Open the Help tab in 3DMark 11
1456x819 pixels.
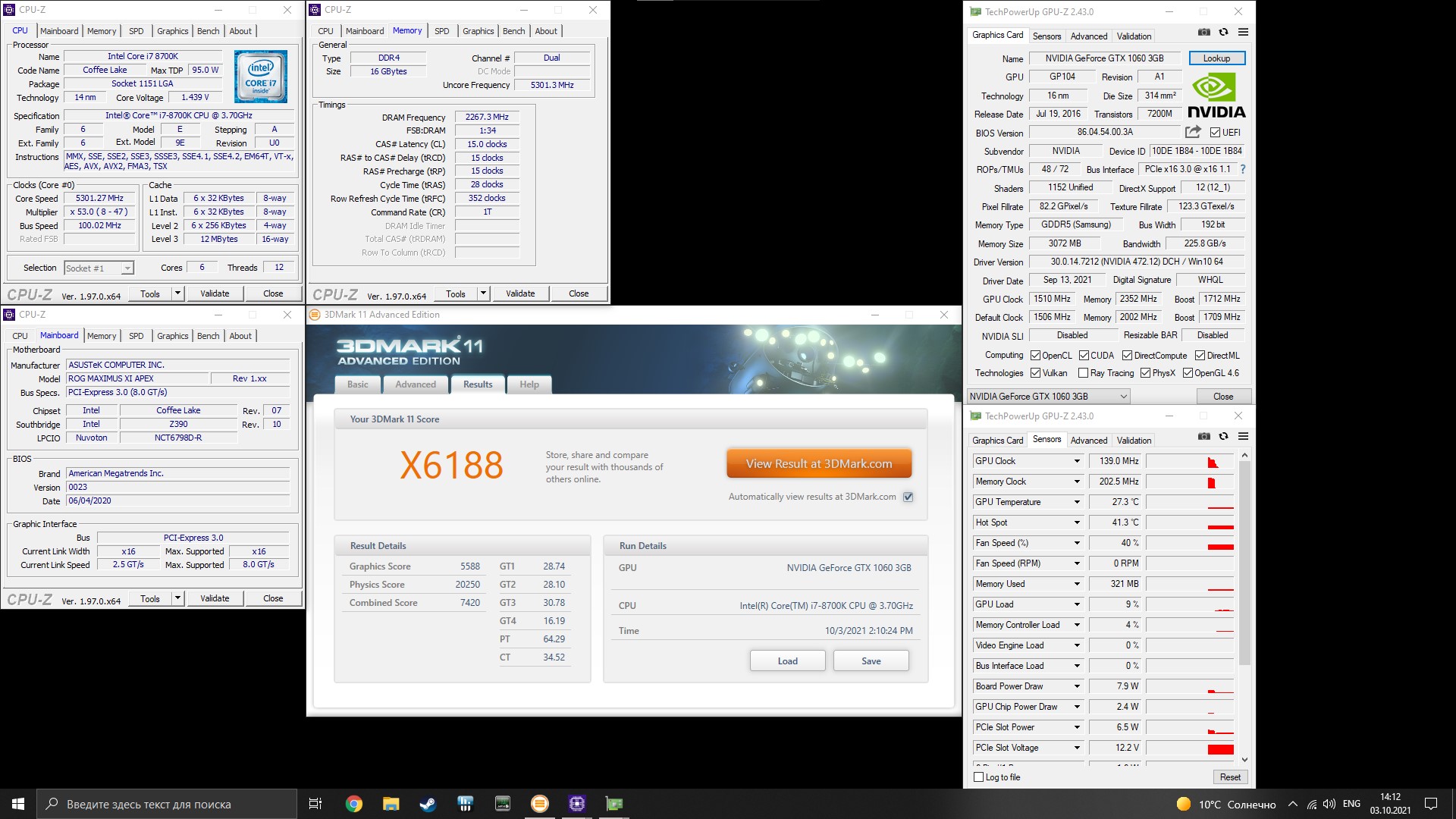click(529, 384)
